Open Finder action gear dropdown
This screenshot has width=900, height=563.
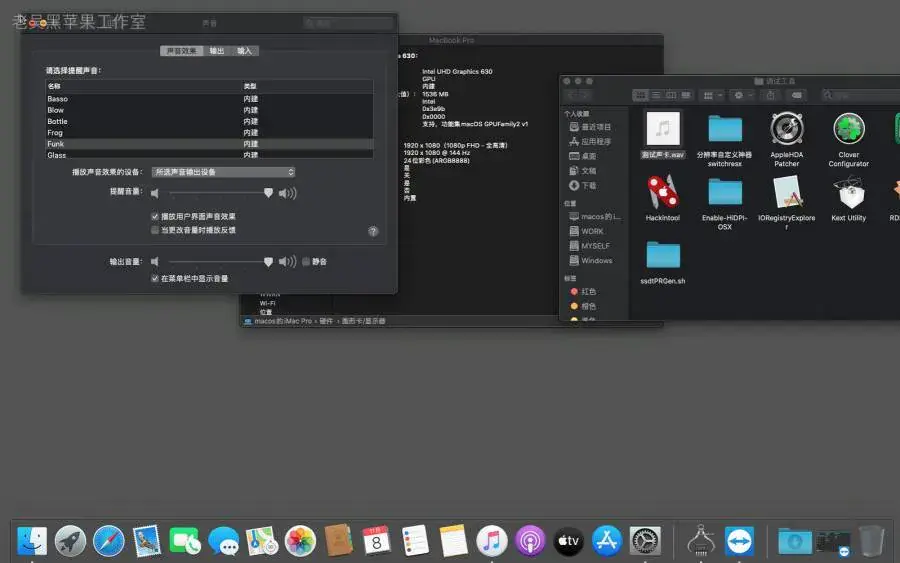(x=743, y=95)
